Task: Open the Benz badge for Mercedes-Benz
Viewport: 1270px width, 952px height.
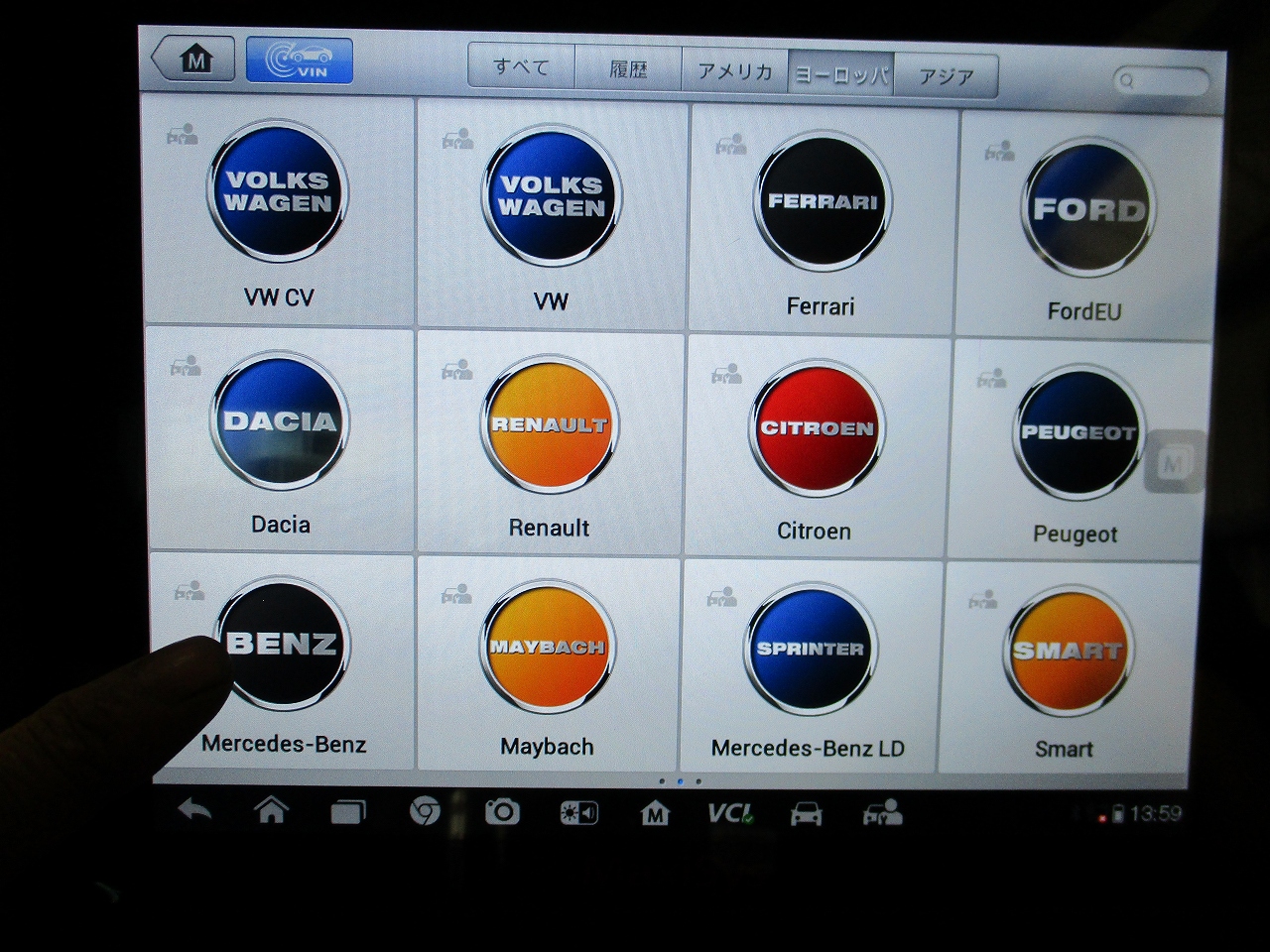Action: 282,645
